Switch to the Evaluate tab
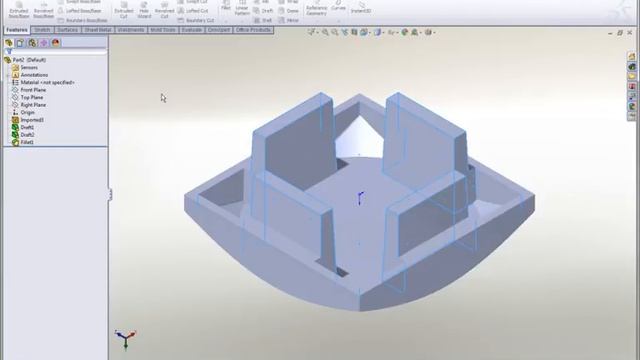Screen dimensions: 640x360 (x=191, y=30)
